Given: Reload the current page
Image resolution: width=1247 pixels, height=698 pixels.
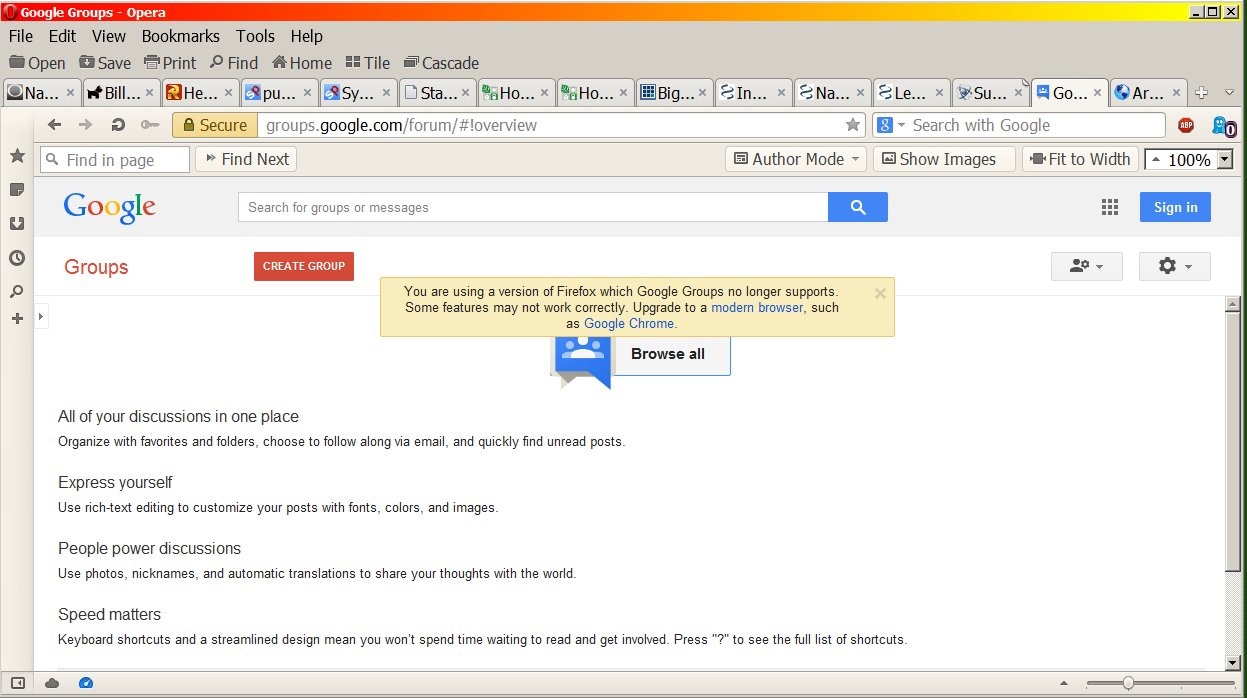Looking at the screenshot, I should pos(118,125).
